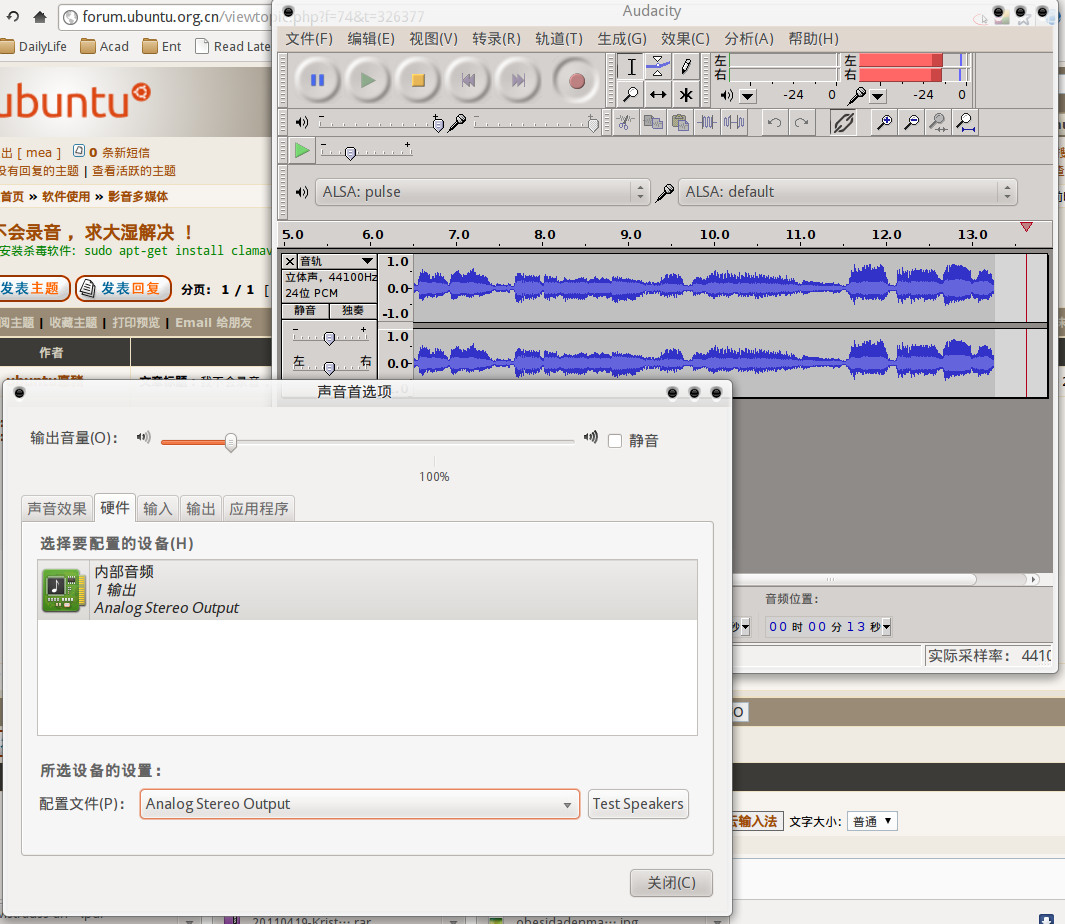Screen dimensions: 1065x924
Task: Select the Draw pencil tool
Action: [685, 67]
